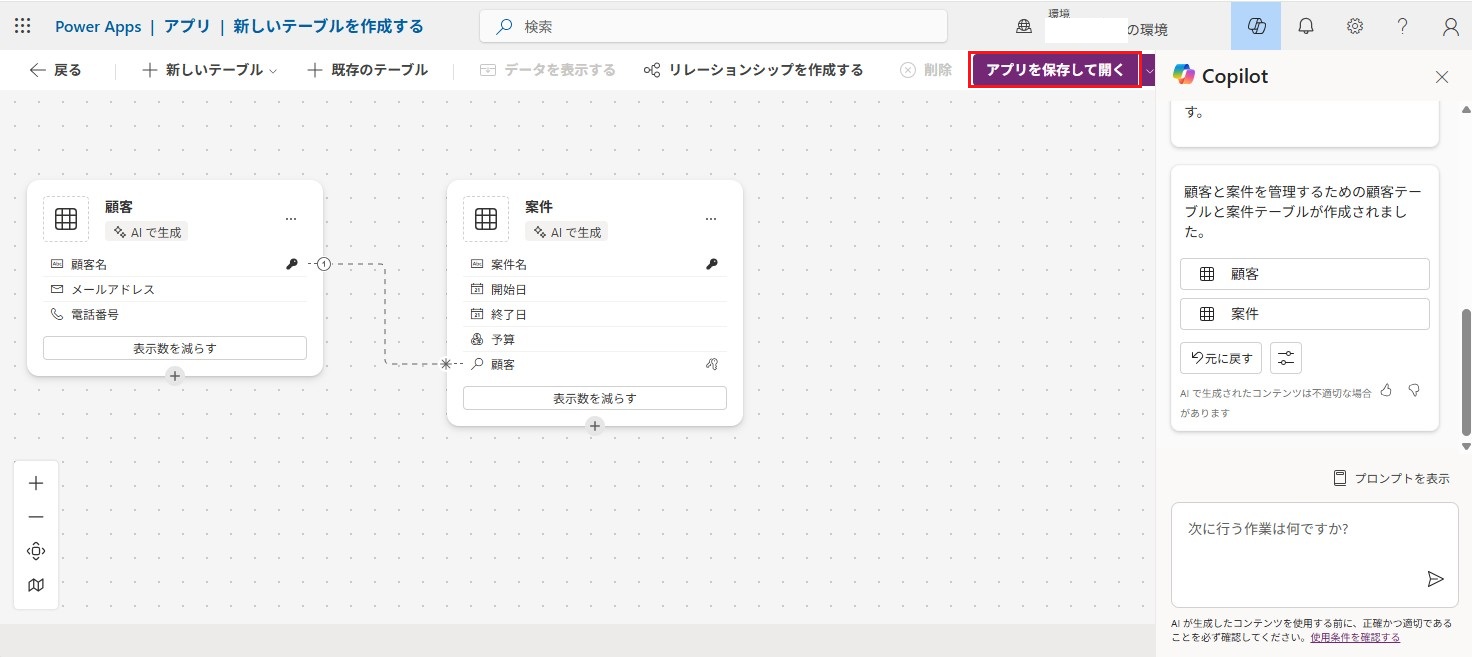The image size is (1472, 657).
Task: Click the 検索 search box
Action: (713, 27)
